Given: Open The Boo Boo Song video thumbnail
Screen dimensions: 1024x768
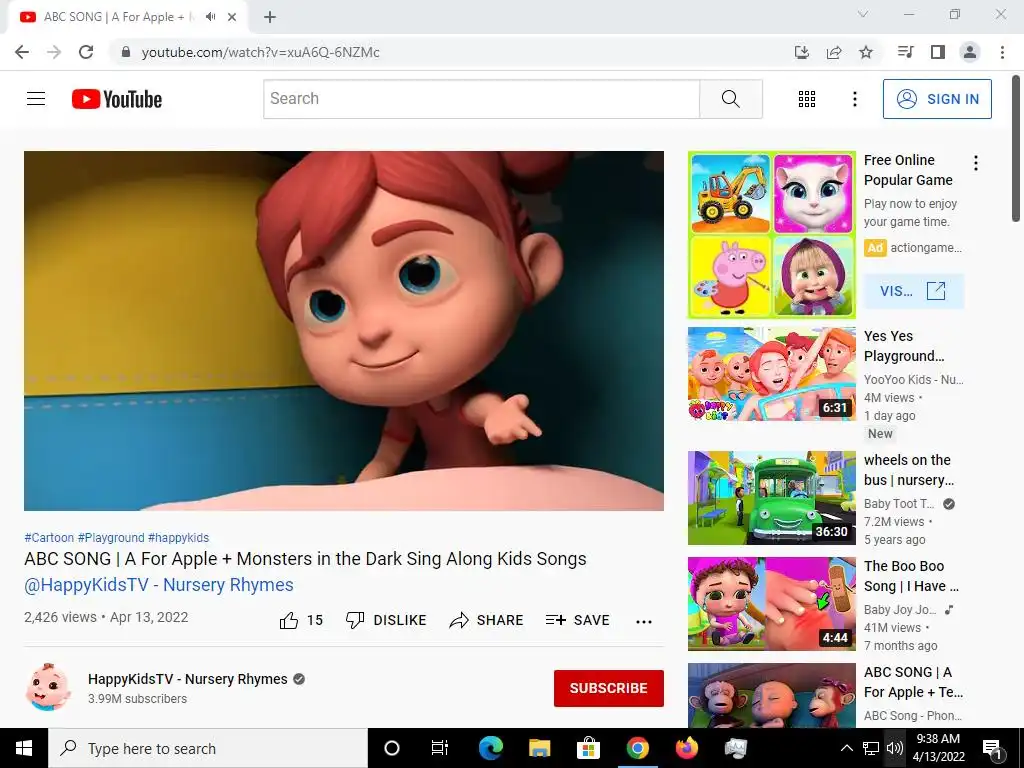Looking at the screenshot, I should pyautogui.click(x=771, y=603).
